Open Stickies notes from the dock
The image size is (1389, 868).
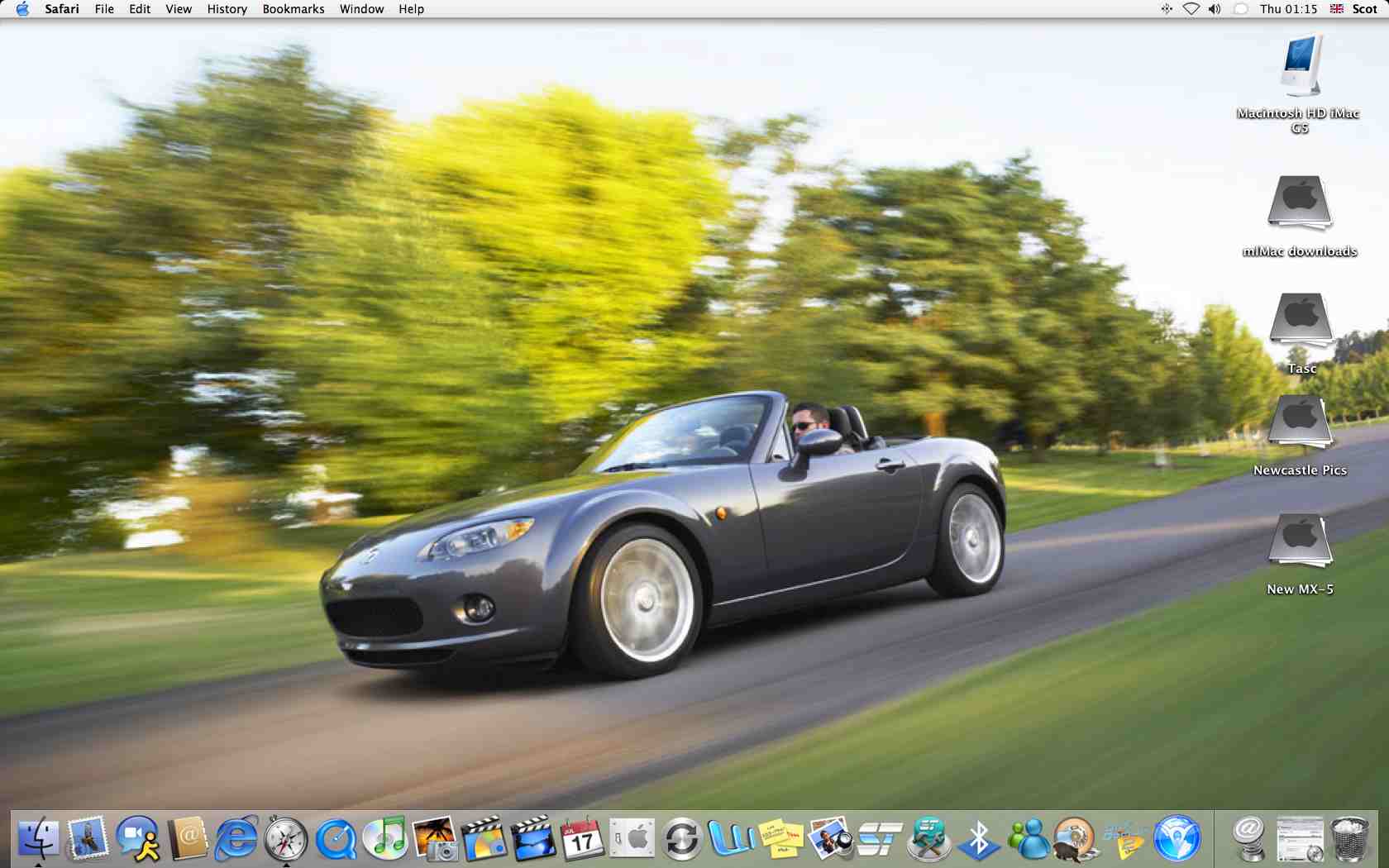pos(780,840)
